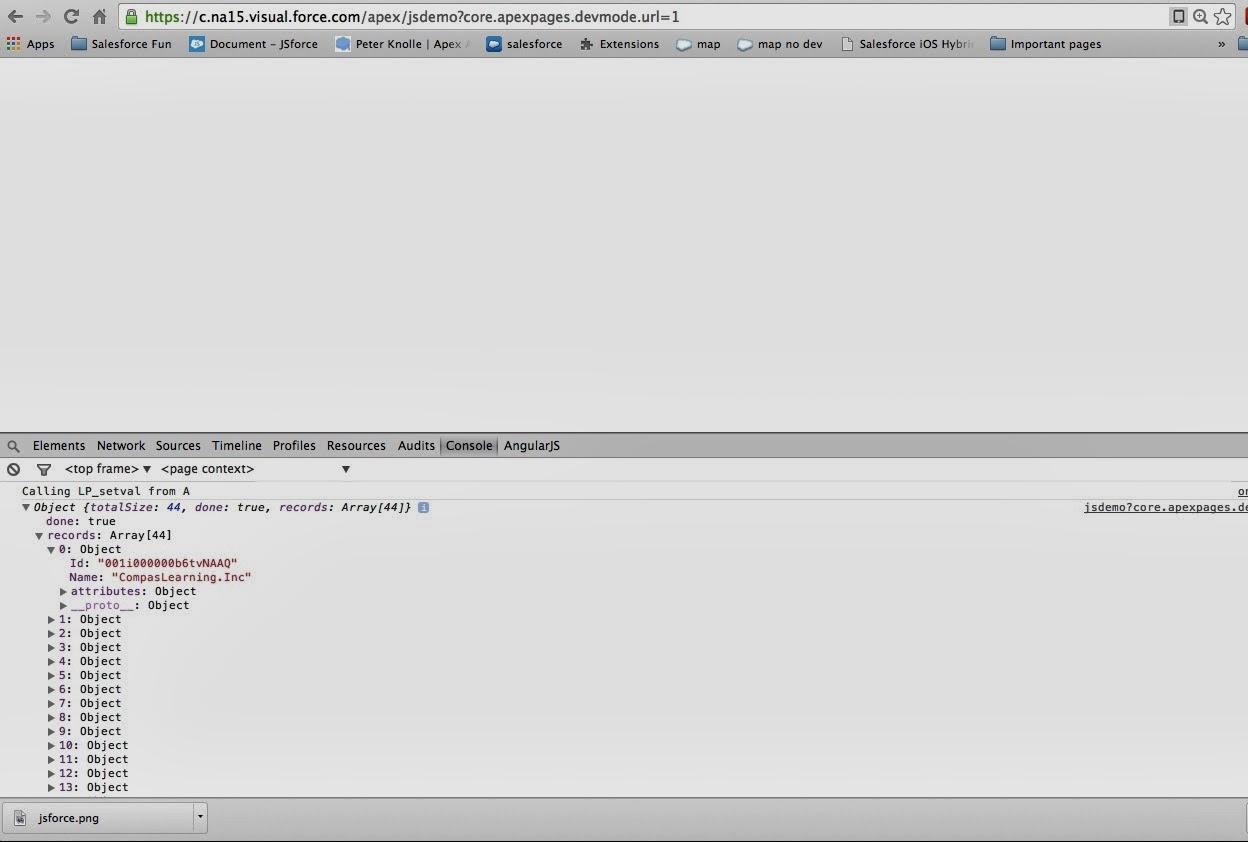Open the Apps shortcut in bookmarks bar

coord(30,44)
